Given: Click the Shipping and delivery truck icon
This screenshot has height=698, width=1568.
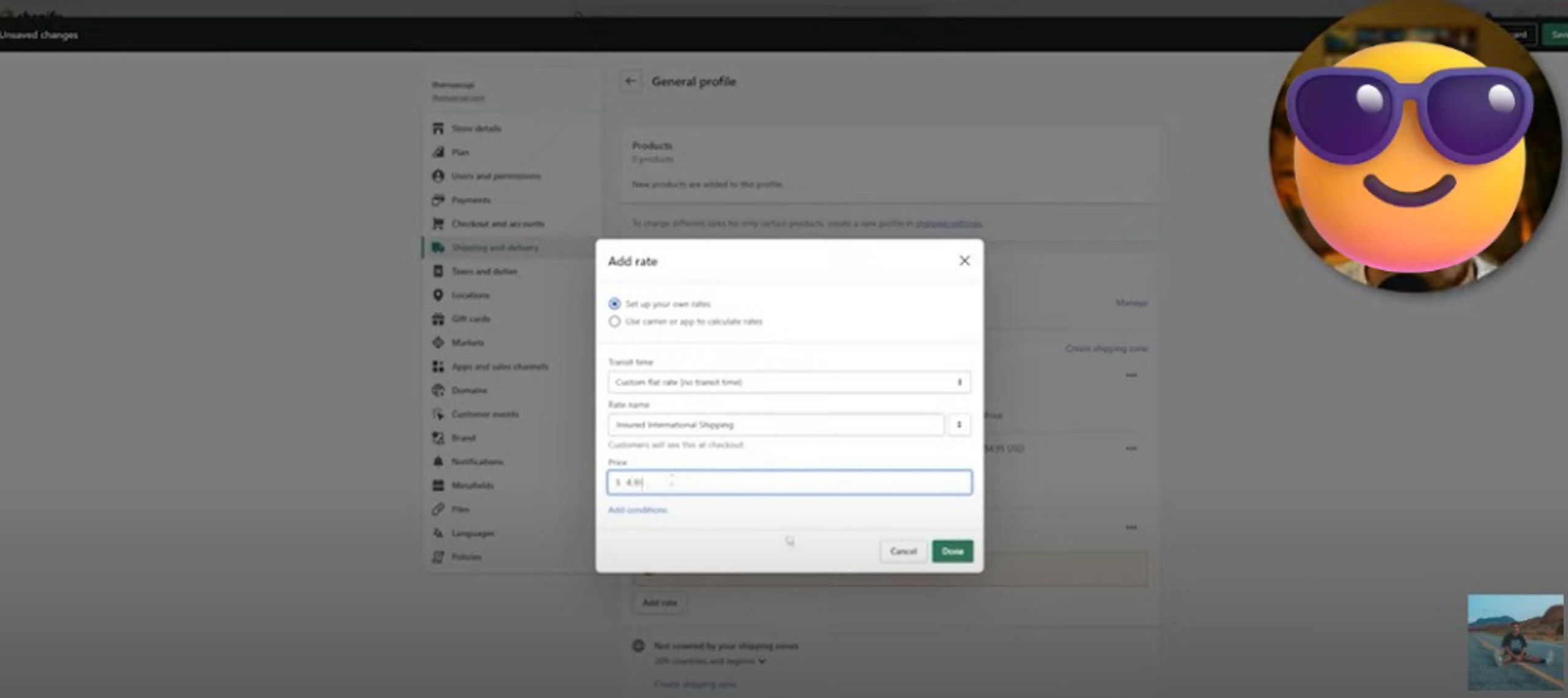Looking at the screenshot, I should [x=438, y=248].
